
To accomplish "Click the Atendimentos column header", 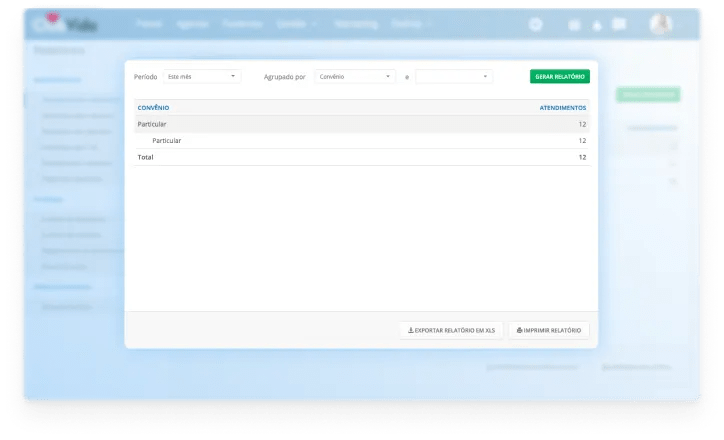I will click(562, 107).
